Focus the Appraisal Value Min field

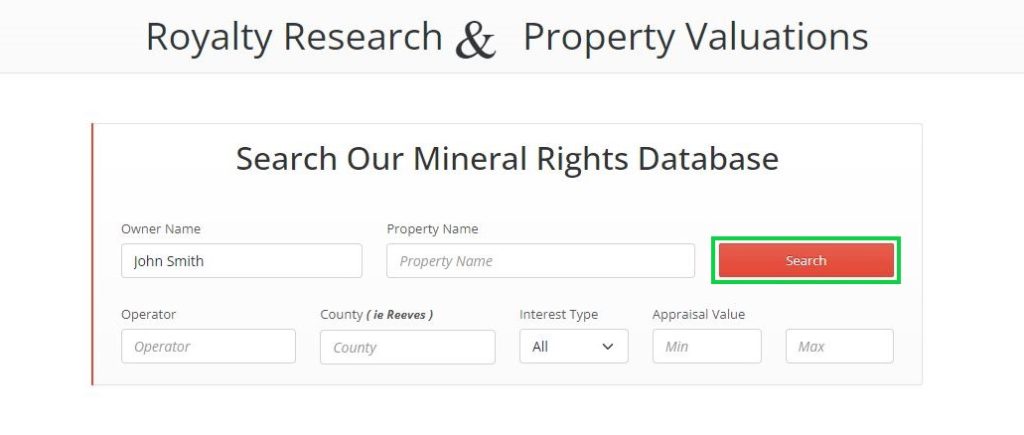point(706,347)
